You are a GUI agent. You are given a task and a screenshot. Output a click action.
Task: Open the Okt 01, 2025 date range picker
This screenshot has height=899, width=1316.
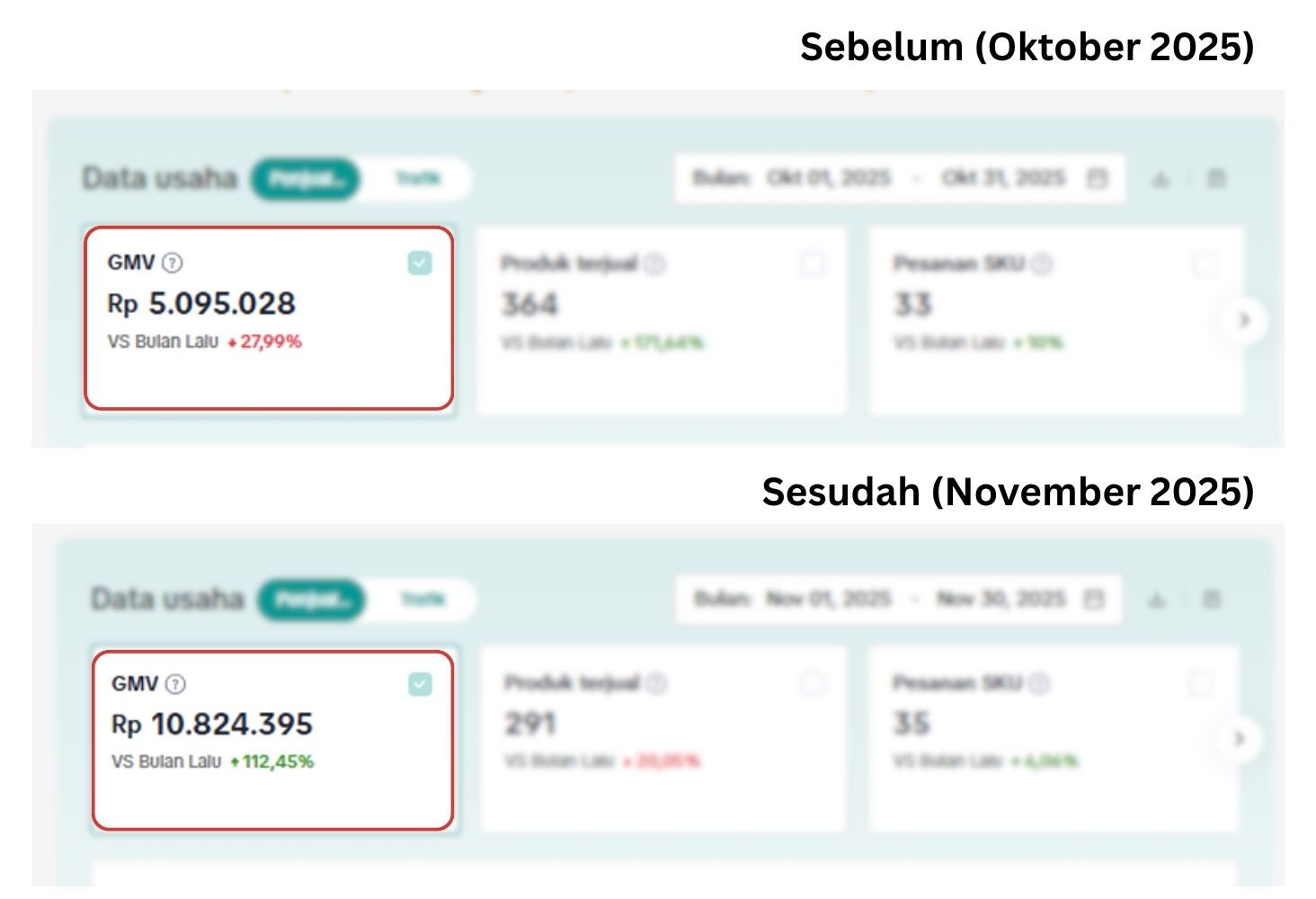click(x=900, y=178)
